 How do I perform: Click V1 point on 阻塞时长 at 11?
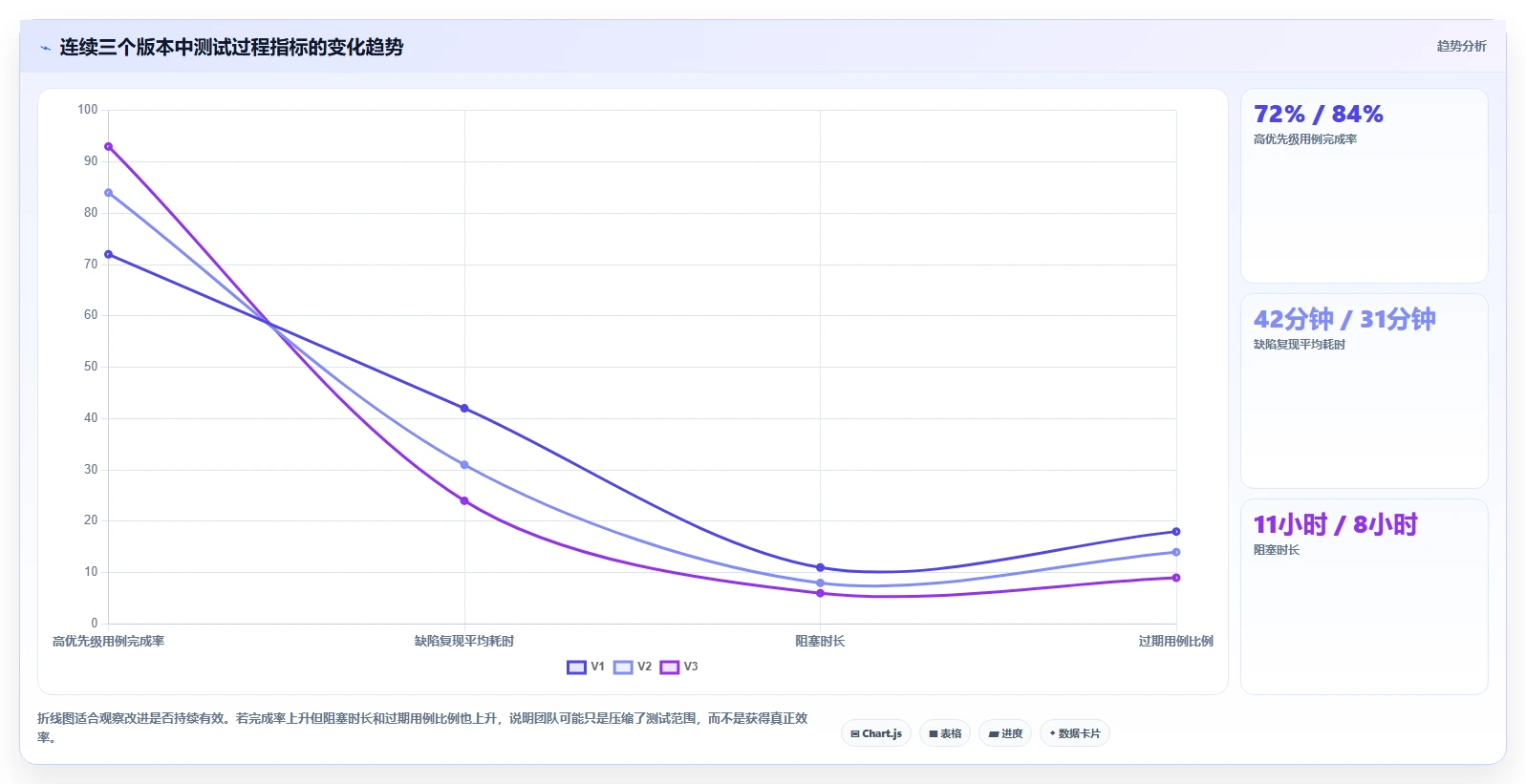[820, 568]
